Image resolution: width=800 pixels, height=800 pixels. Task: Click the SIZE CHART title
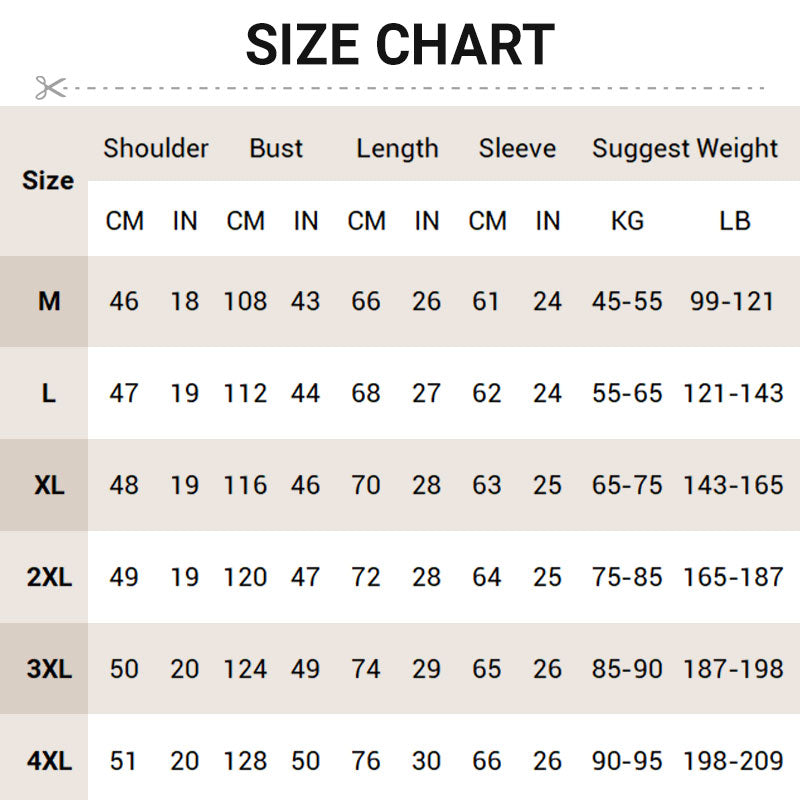(x=400, y=44)
